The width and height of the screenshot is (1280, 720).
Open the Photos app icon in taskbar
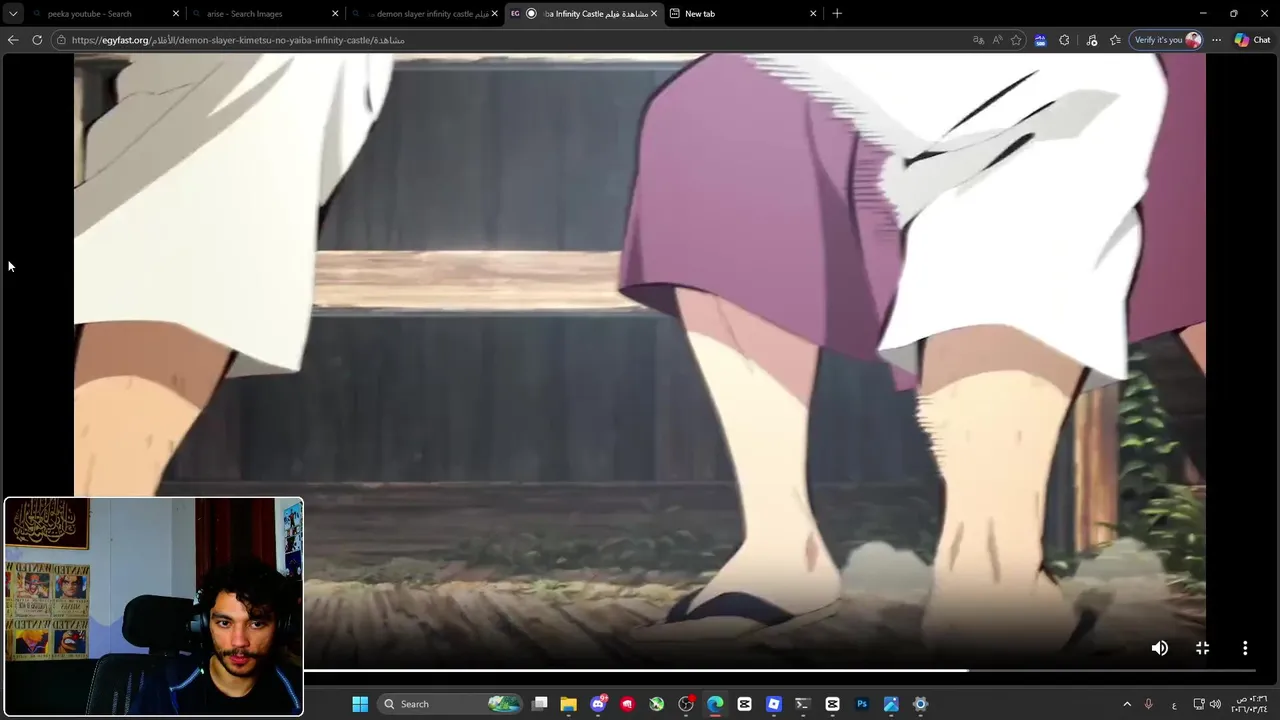click(891, 704)
